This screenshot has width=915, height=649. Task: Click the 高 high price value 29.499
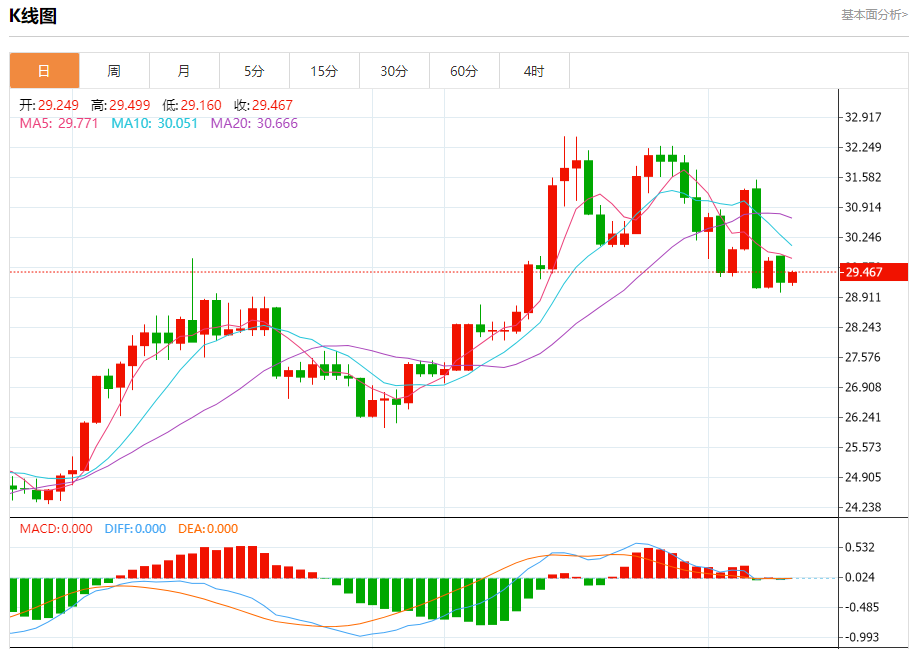(x=129, y=105)
